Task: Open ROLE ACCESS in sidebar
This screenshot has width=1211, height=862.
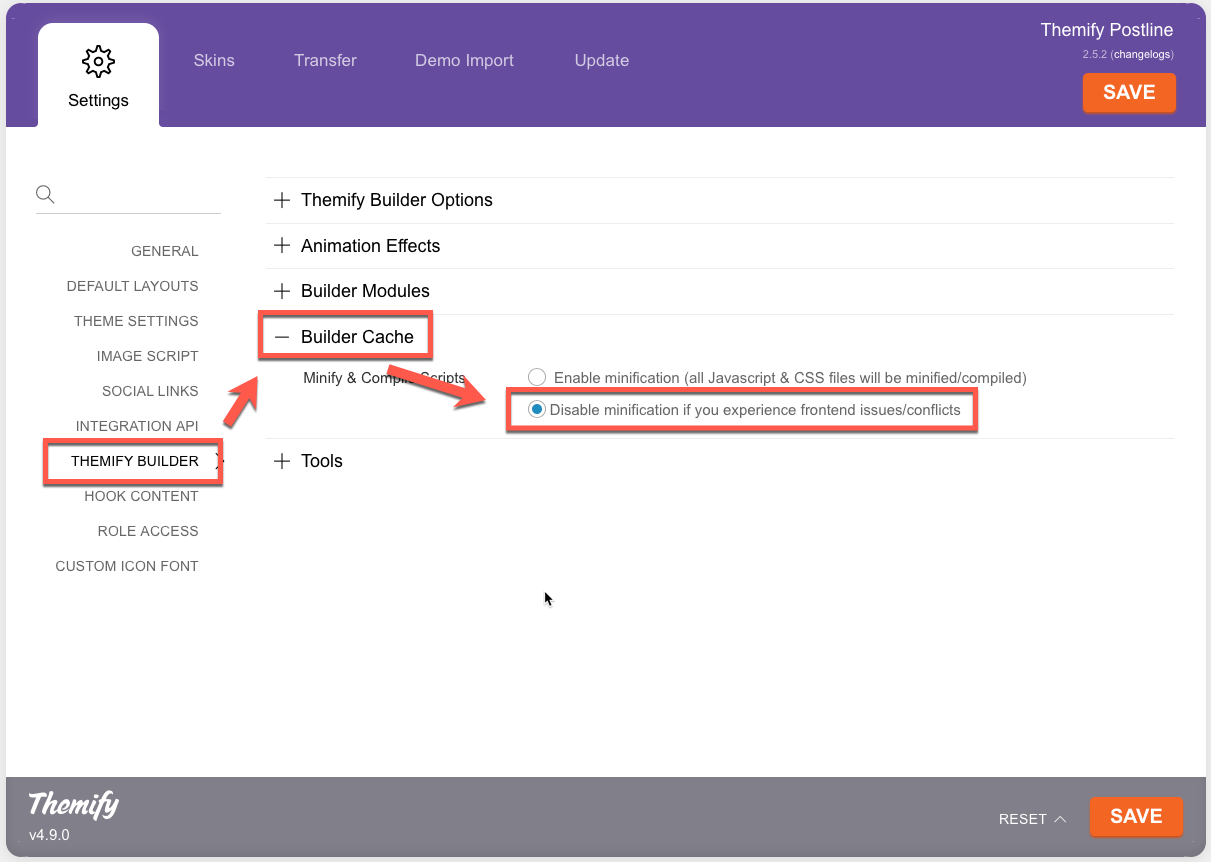Action: 148,531
